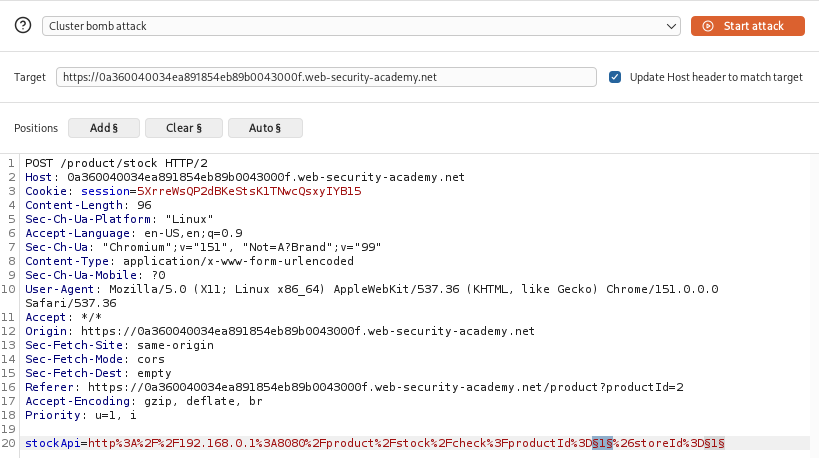The height and width of the screenshot is (458, 819).
Task: Click the Sec-Fetch-Dest: empty line
Action: (98, 373)
